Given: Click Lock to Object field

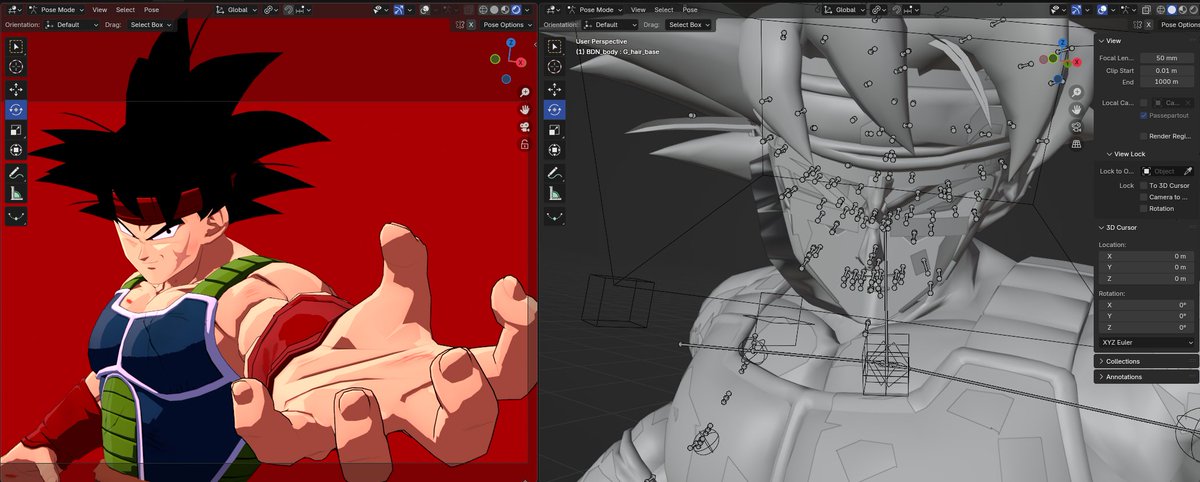Looking at the screenshot, I should 1160,171.
